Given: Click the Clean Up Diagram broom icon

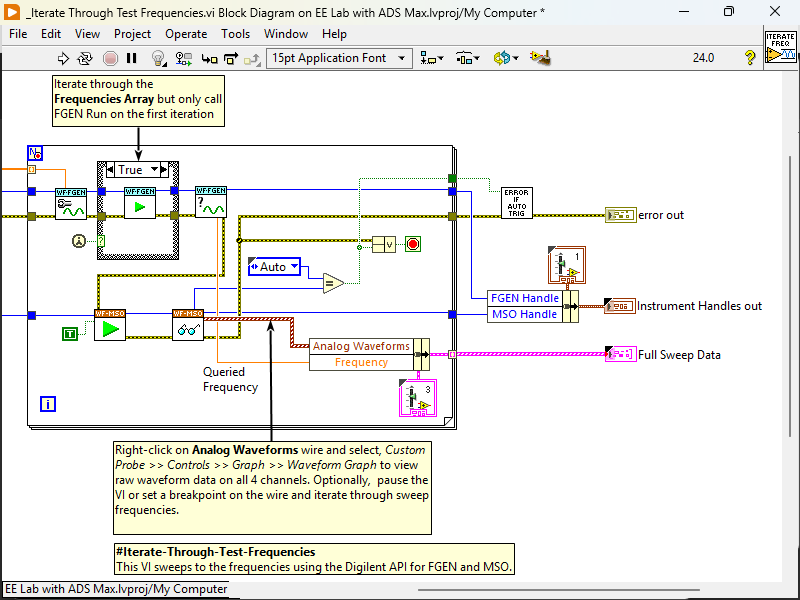Looking at the screenshot, I should click(x=540, y=59).
